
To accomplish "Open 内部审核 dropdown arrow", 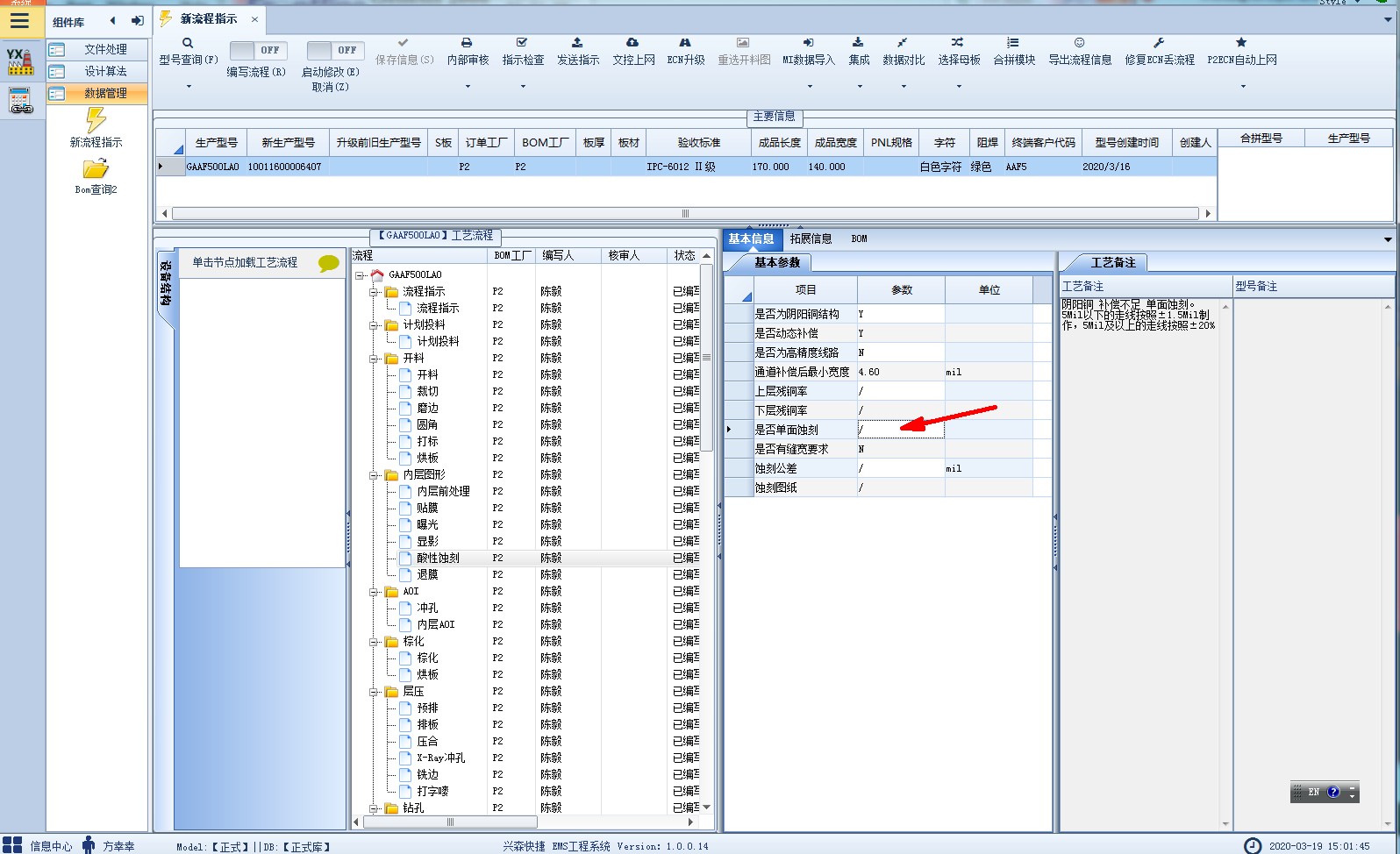I will tap(468, 86).
